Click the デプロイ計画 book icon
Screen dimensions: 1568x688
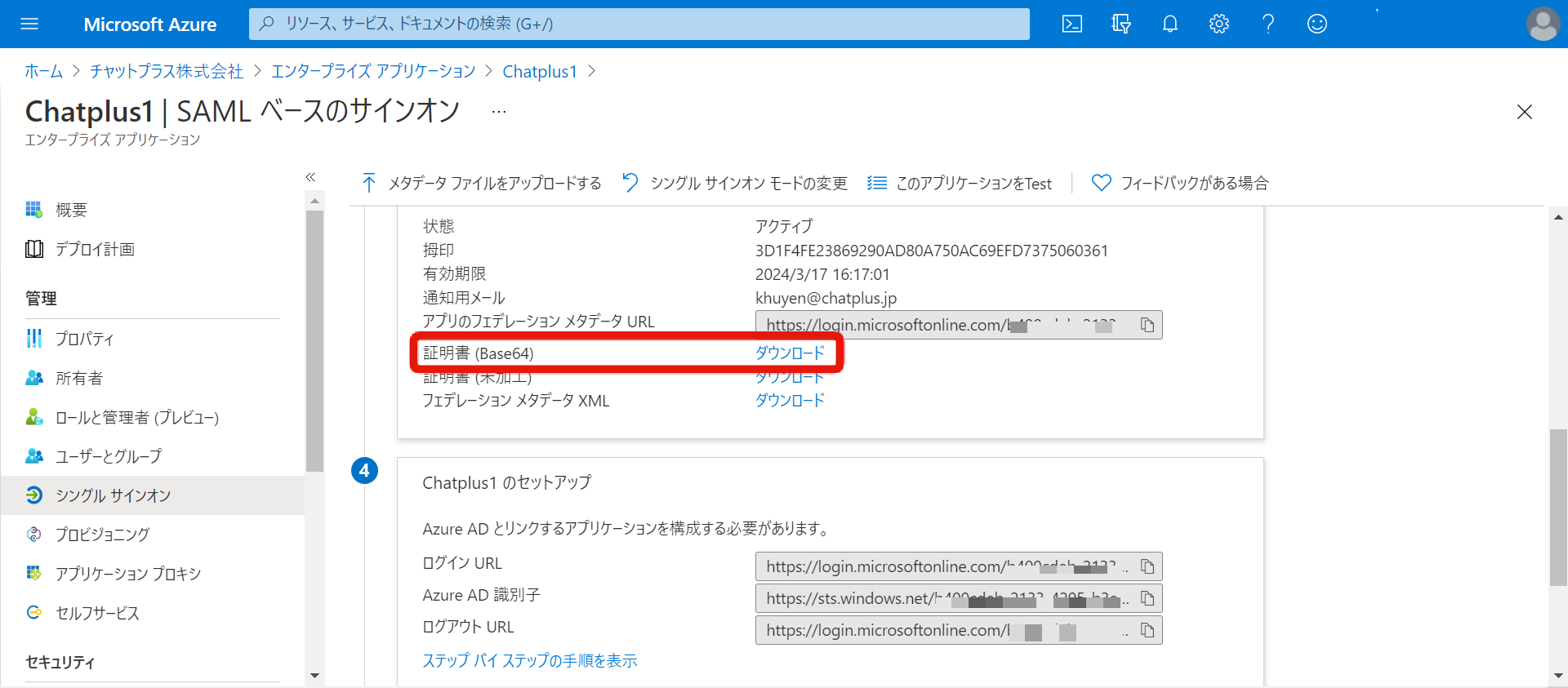point(33,249)
